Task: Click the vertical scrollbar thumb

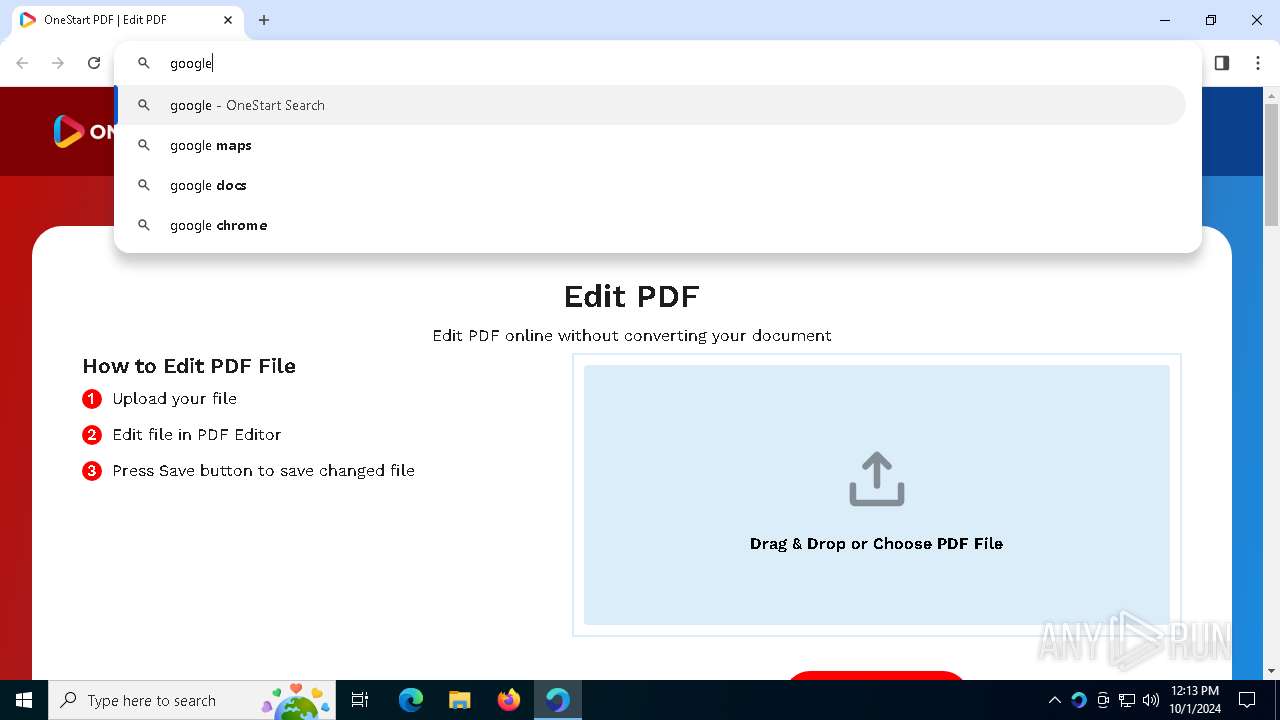Action: point(1271,165)
